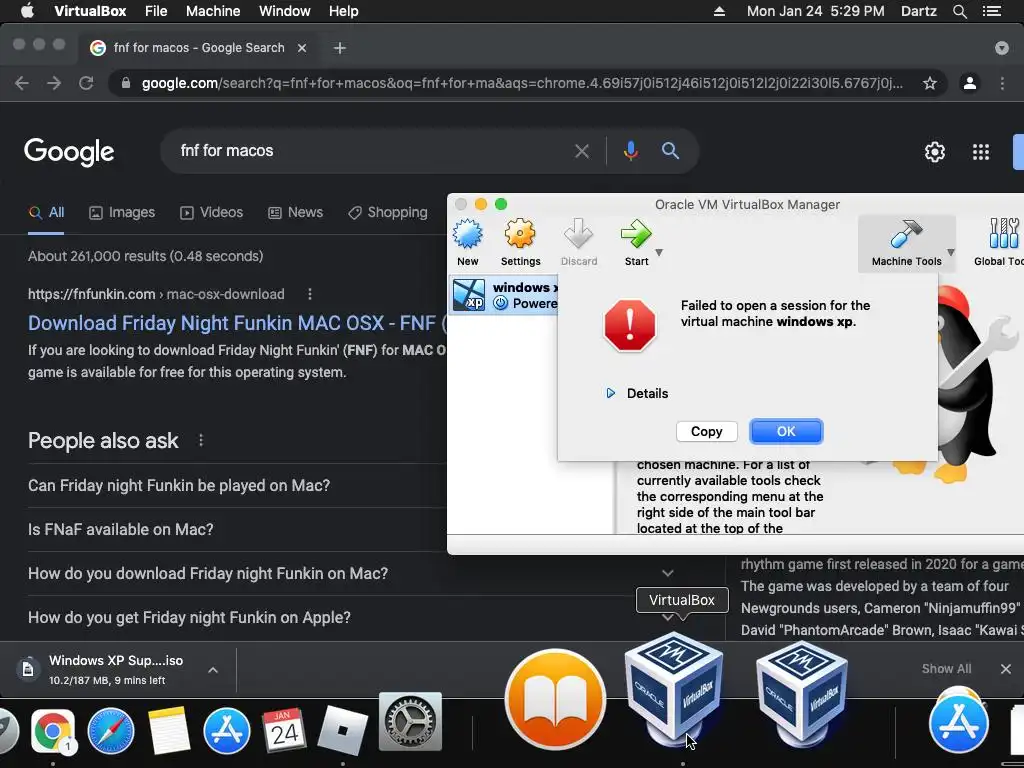
Task: Click Show All downloads
Action: 946,669
